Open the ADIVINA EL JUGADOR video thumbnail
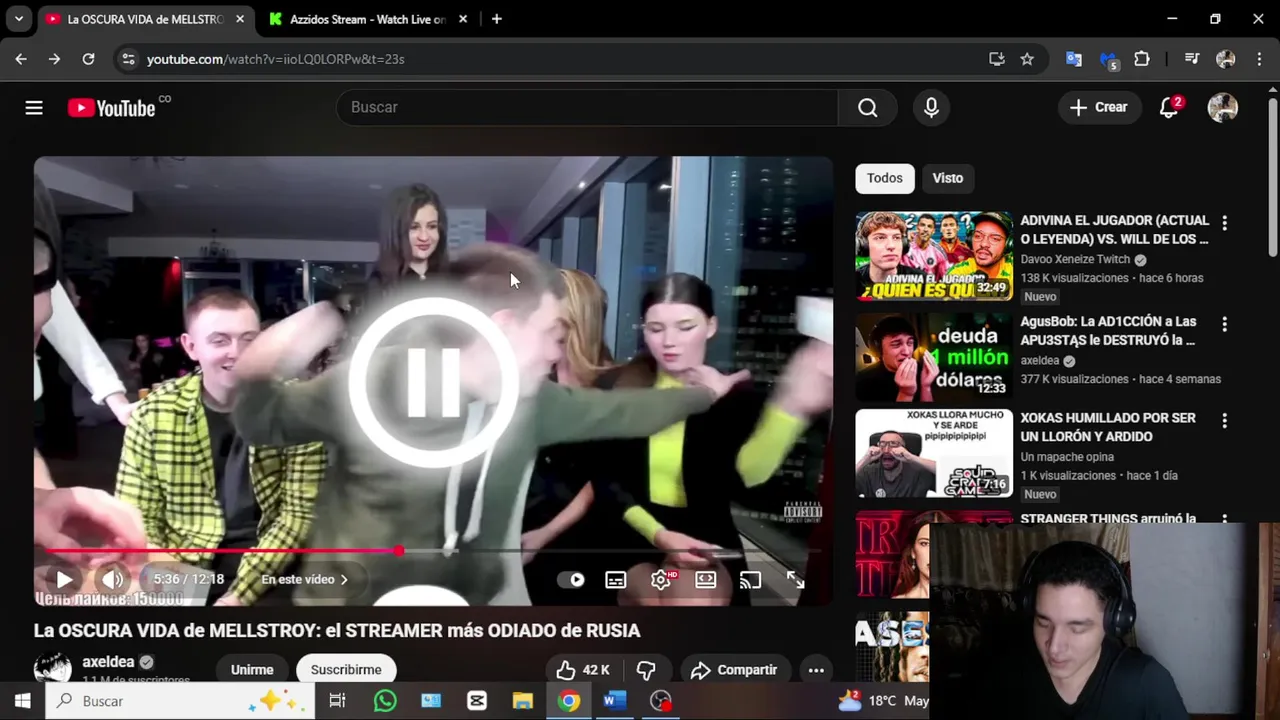This screenshot has height=720, width=1280. [x=934, y=256]
